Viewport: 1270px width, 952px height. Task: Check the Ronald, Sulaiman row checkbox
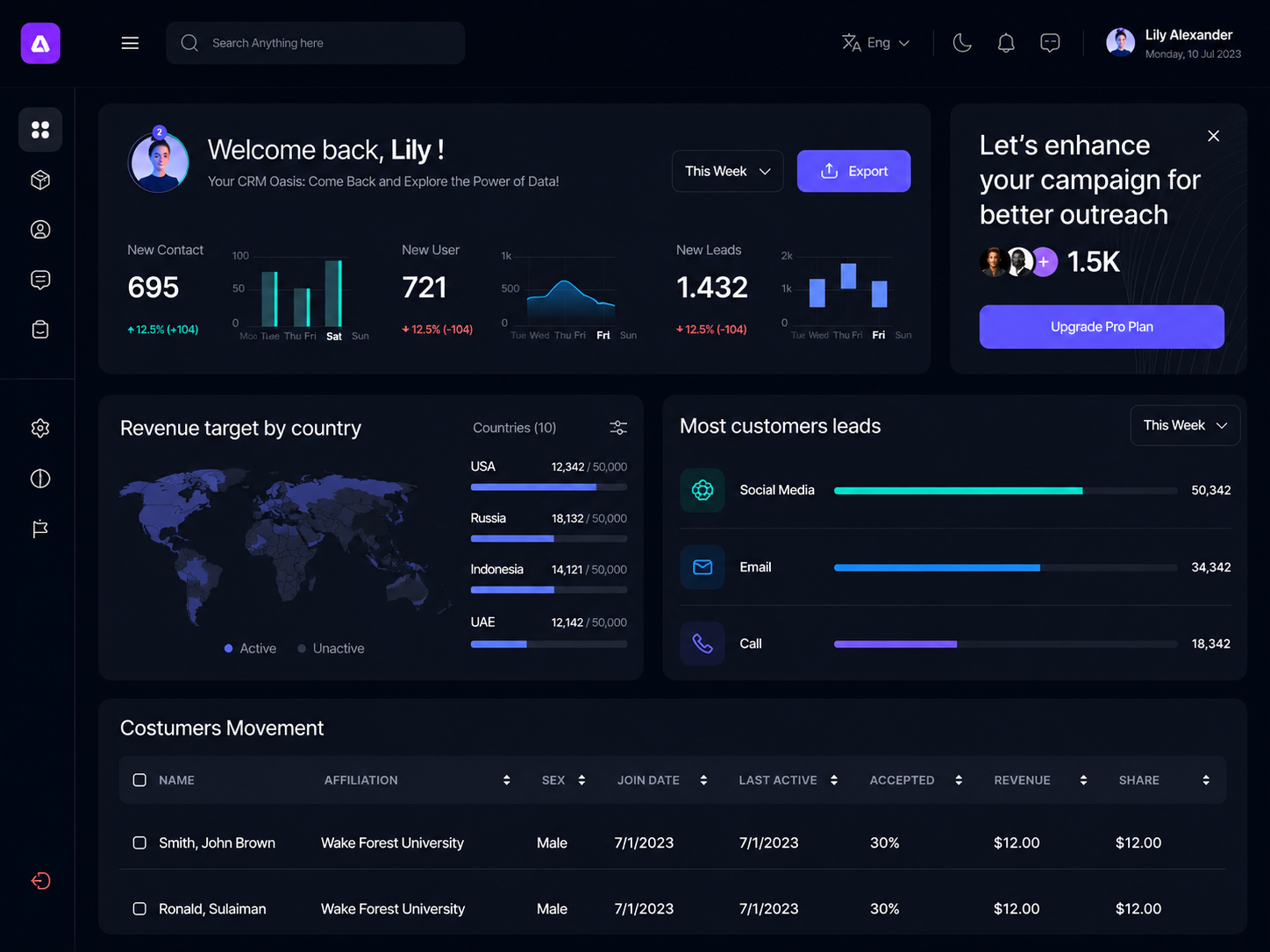point(139,909)
